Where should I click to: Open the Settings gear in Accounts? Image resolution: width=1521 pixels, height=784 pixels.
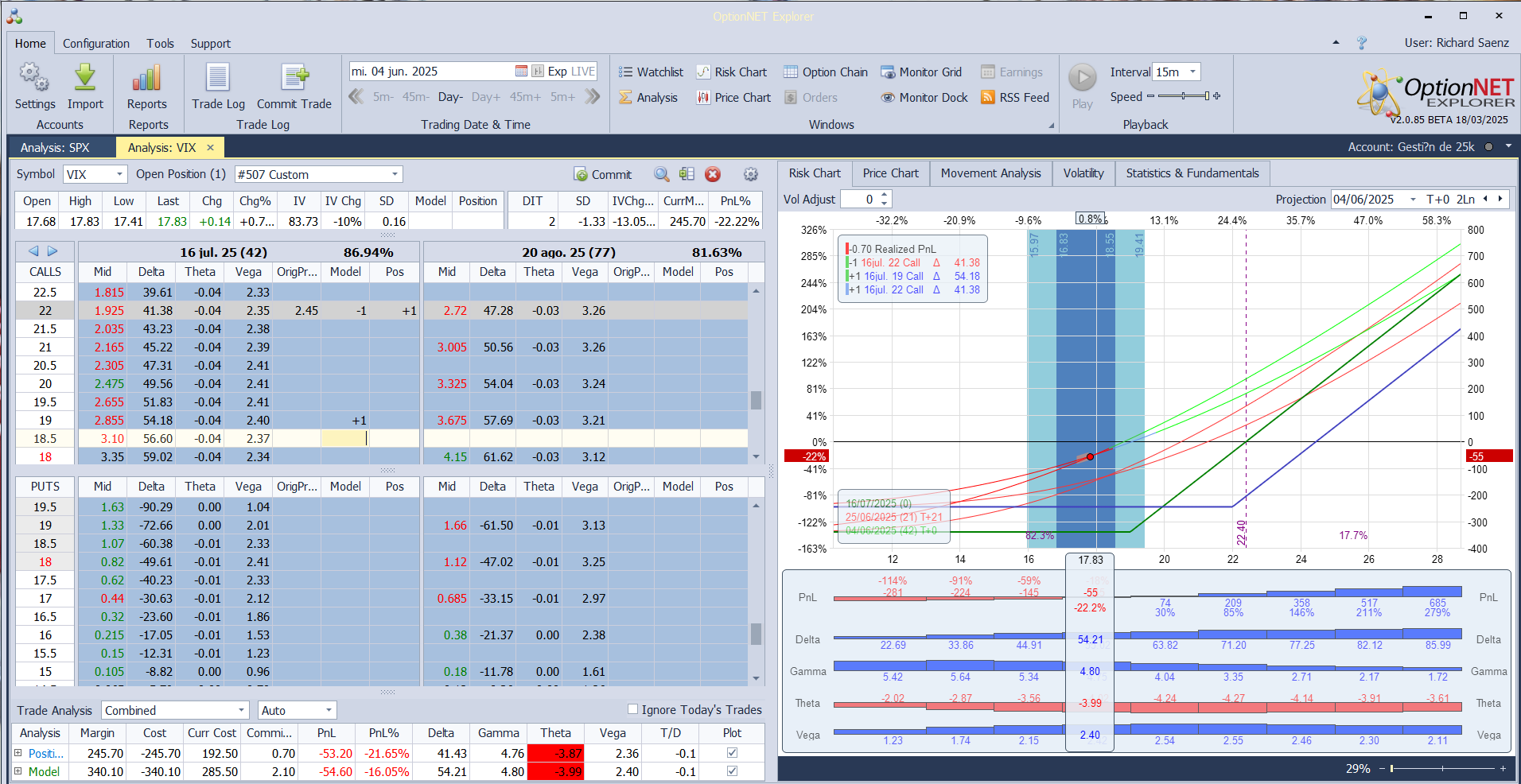(x=34, y=78)
